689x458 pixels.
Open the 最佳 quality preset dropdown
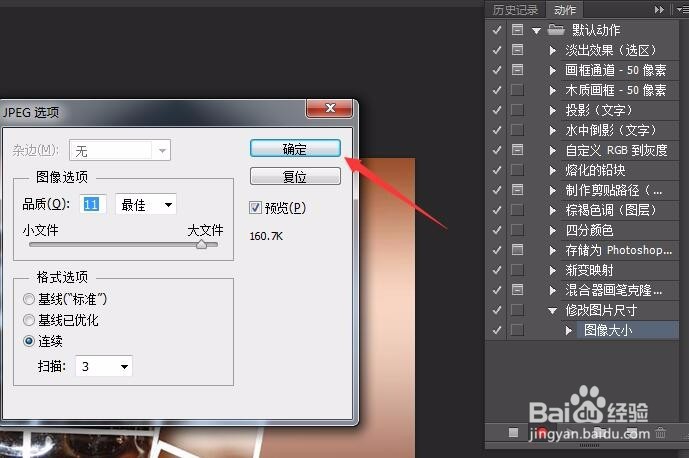146,204
